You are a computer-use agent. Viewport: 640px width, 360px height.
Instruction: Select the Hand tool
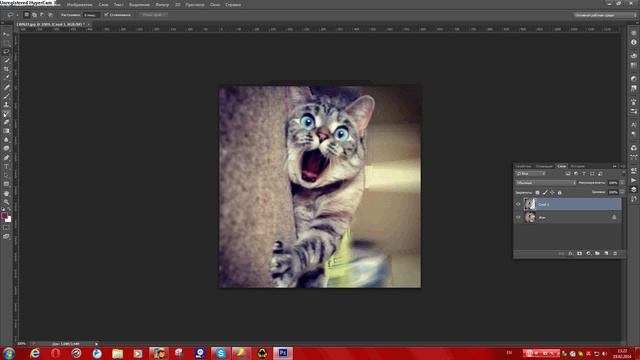tap(6, 193)
